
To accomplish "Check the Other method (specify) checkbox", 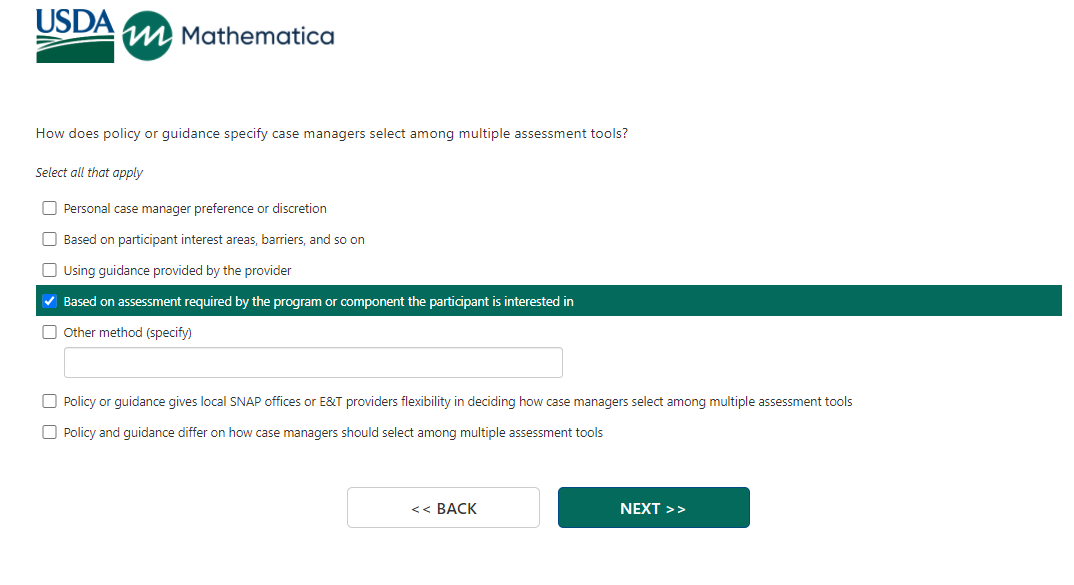I will pos(49,333).
